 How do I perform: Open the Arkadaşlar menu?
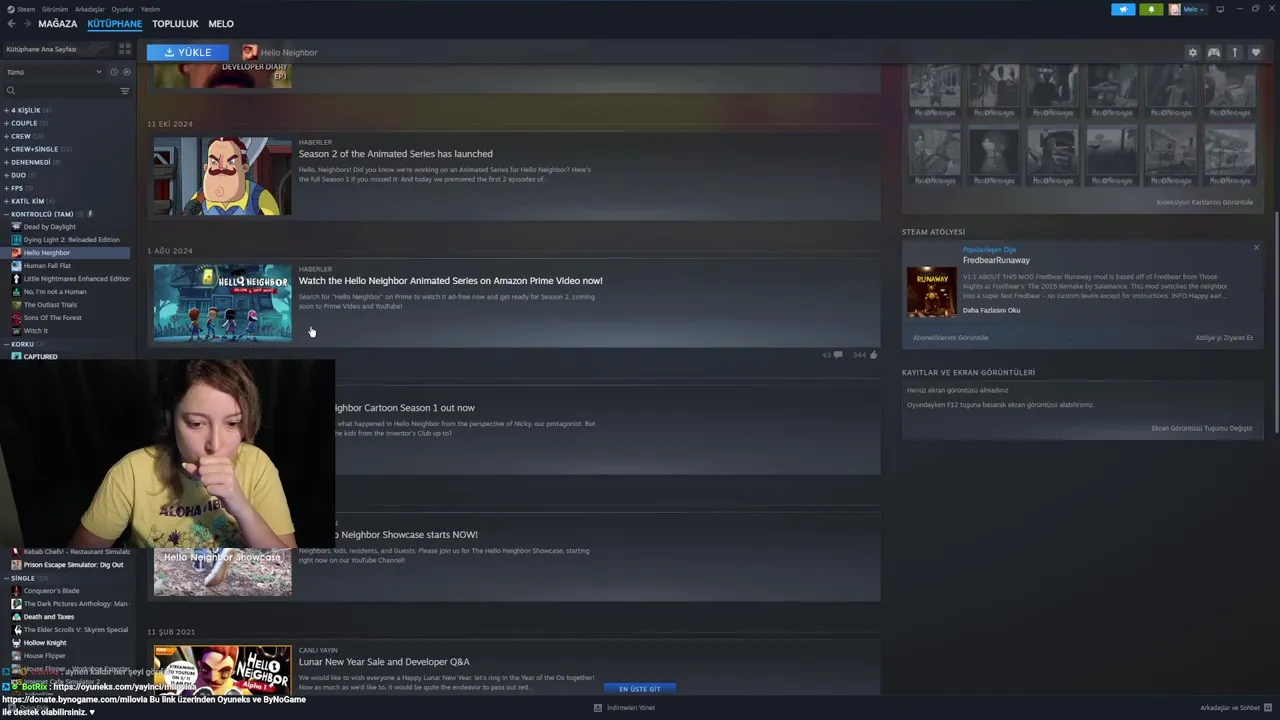(x=90, y=9)
